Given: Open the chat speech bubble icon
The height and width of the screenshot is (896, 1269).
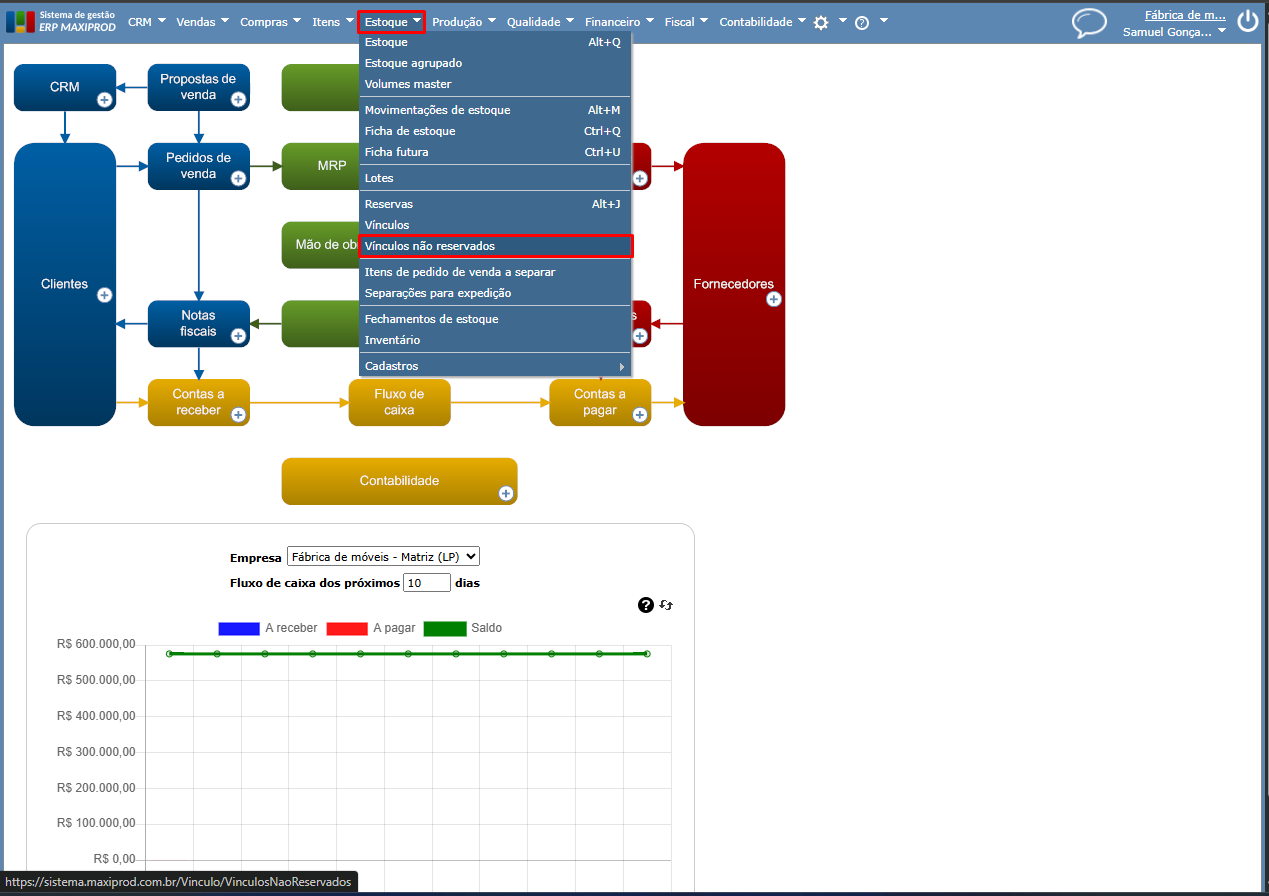Looking at the screenshot, I should tap(1089, 23).
